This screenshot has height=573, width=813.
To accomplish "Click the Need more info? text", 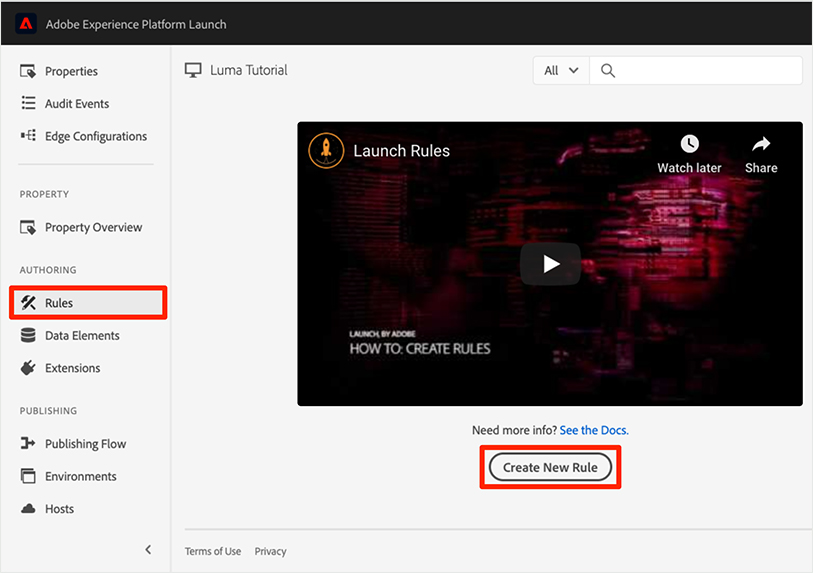I will (514, 430).
